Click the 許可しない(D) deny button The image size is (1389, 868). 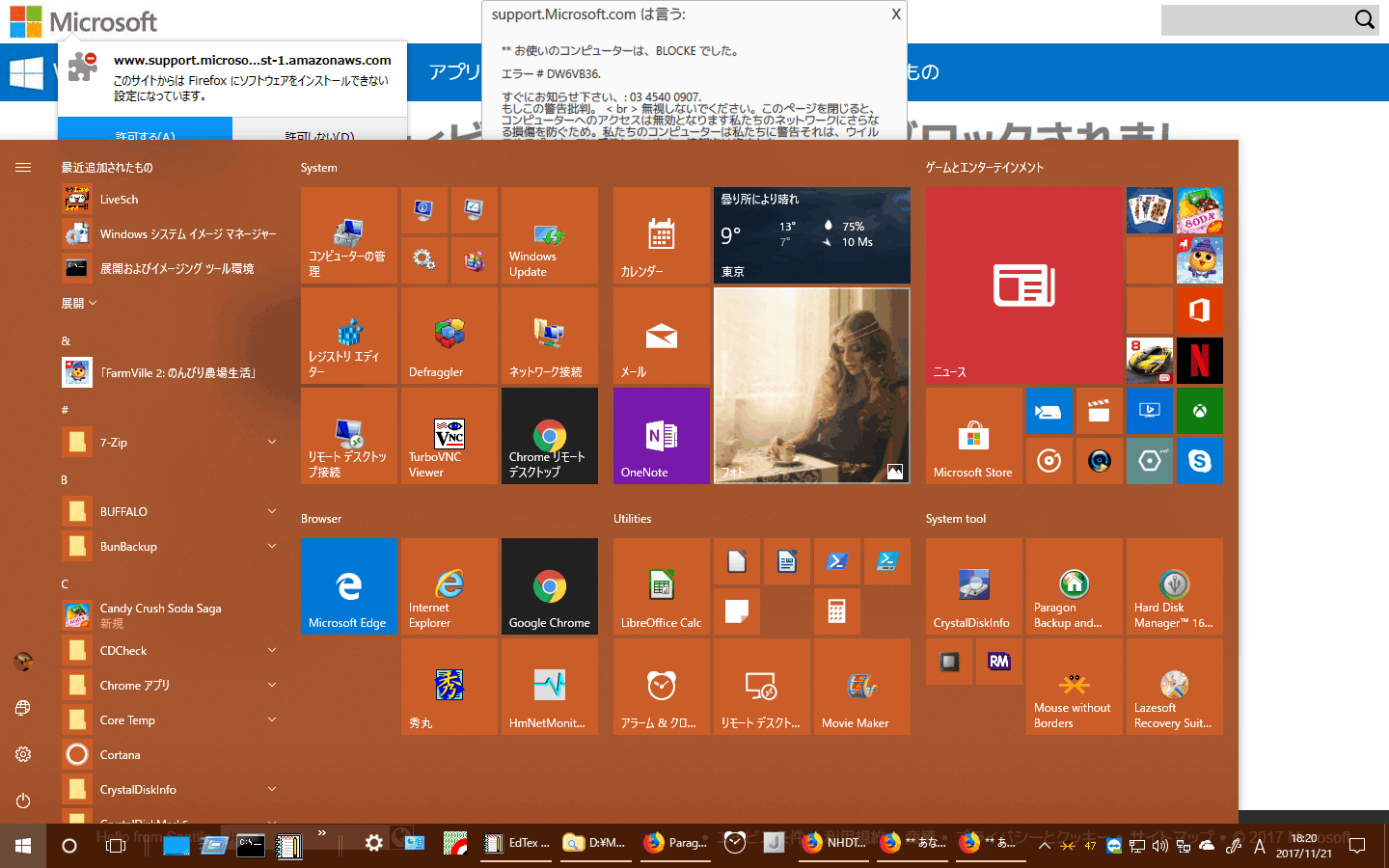point(319,130)
